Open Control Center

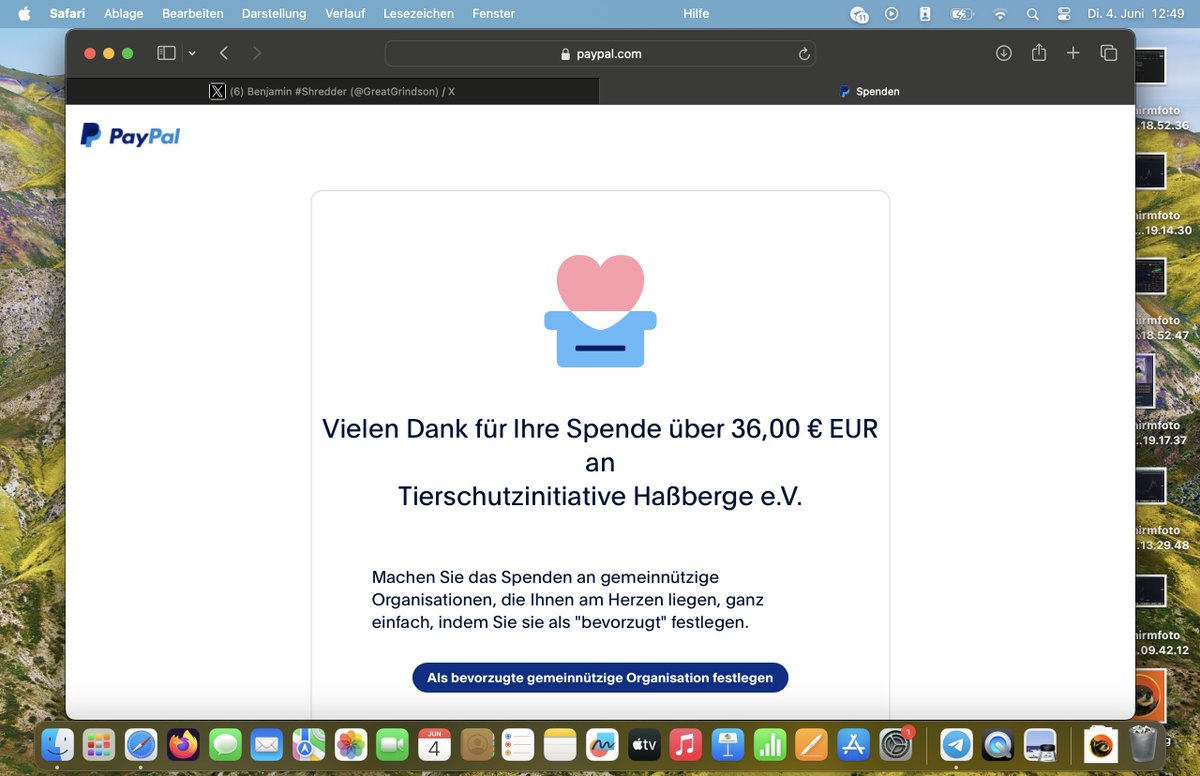pos(1064,13)
